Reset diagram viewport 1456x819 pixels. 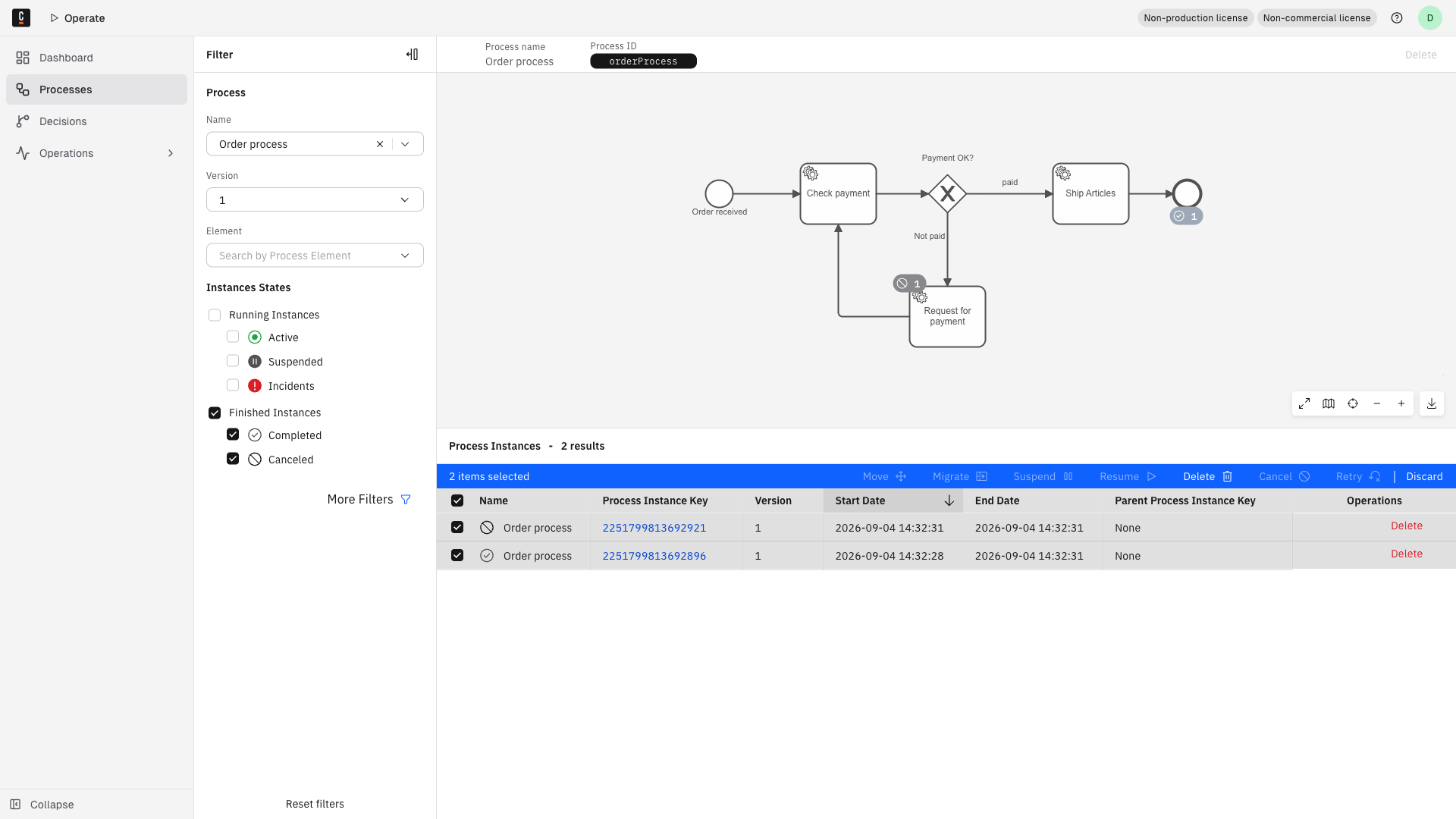(x=1353, y=403)
